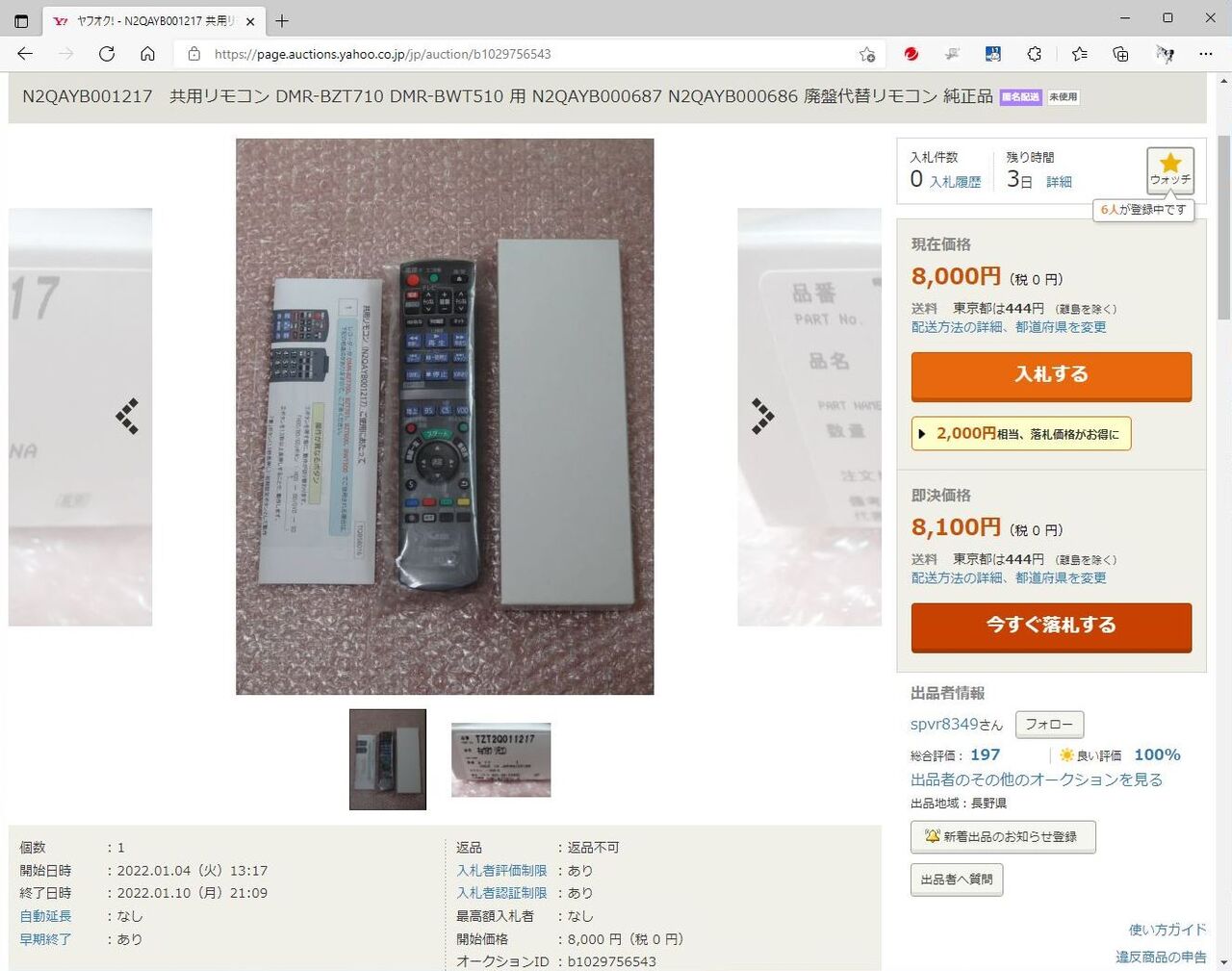Open browser settings and more menu
This screenshot has height=971, width=1232.
point(1206,54)
